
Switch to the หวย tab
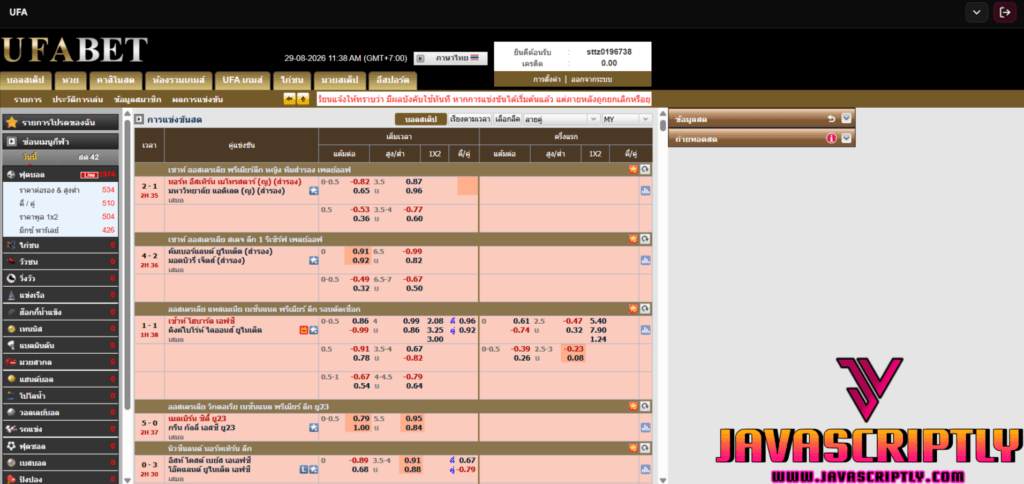pyautogui.click(x=71, y=80)
